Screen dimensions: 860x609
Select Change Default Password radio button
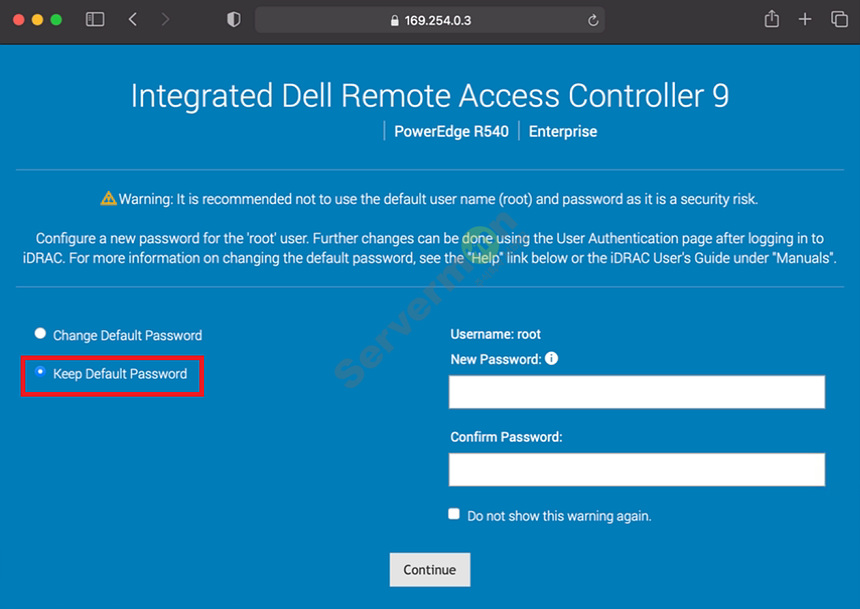pyautogui.click(x=40, y=333)
